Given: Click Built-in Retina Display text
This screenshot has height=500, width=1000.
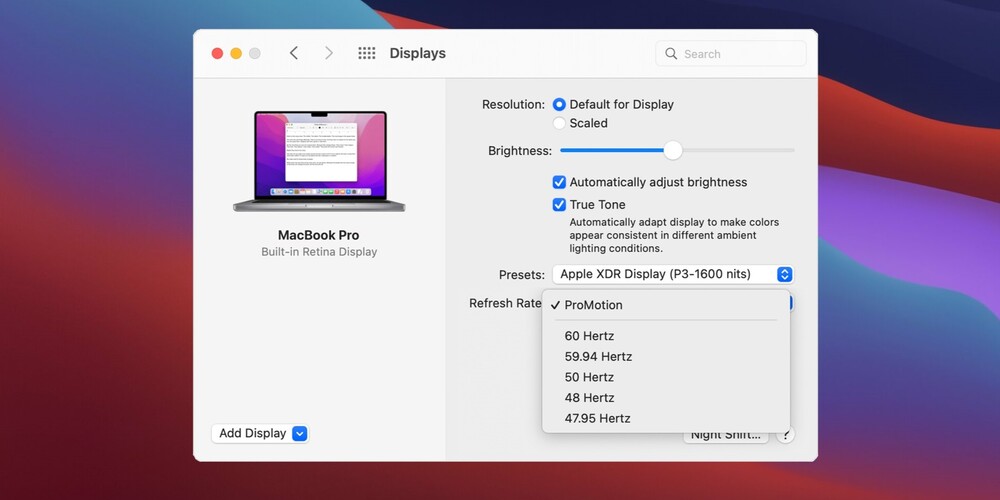Looking at the screenshot, I should [x=319, y=252].
